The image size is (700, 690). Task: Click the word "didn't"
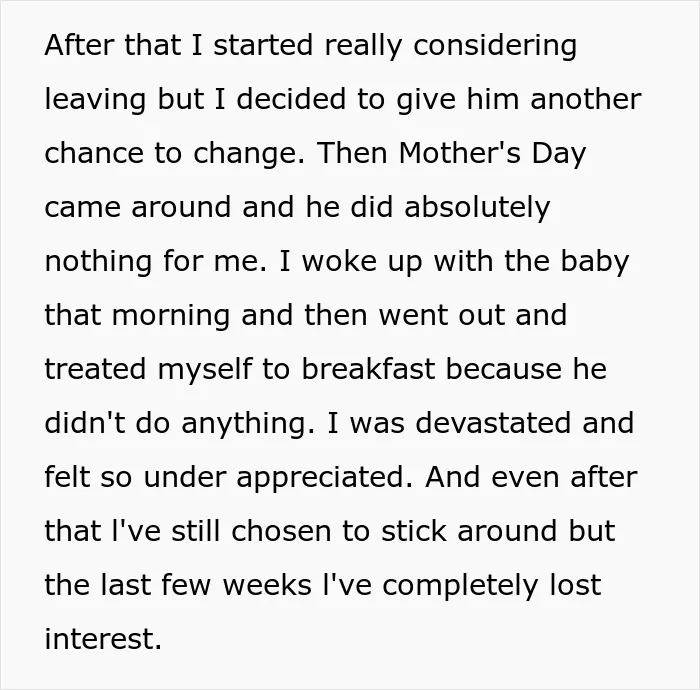(85, 423)
